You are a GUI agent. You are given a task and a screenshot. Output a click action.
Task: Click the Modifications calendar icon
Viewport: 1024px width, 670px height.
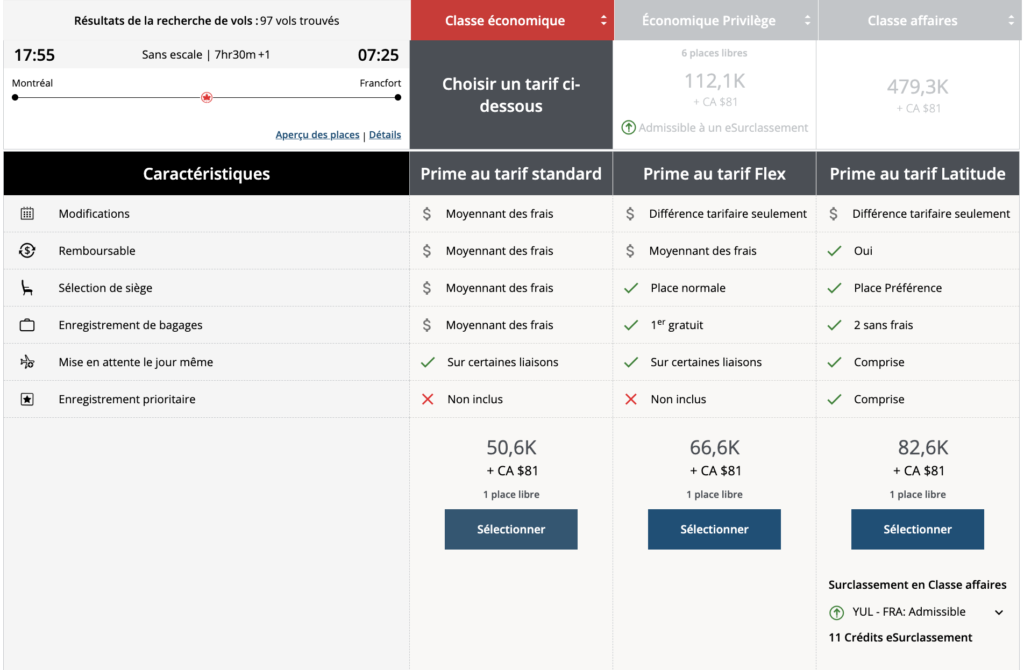[27, 214]
